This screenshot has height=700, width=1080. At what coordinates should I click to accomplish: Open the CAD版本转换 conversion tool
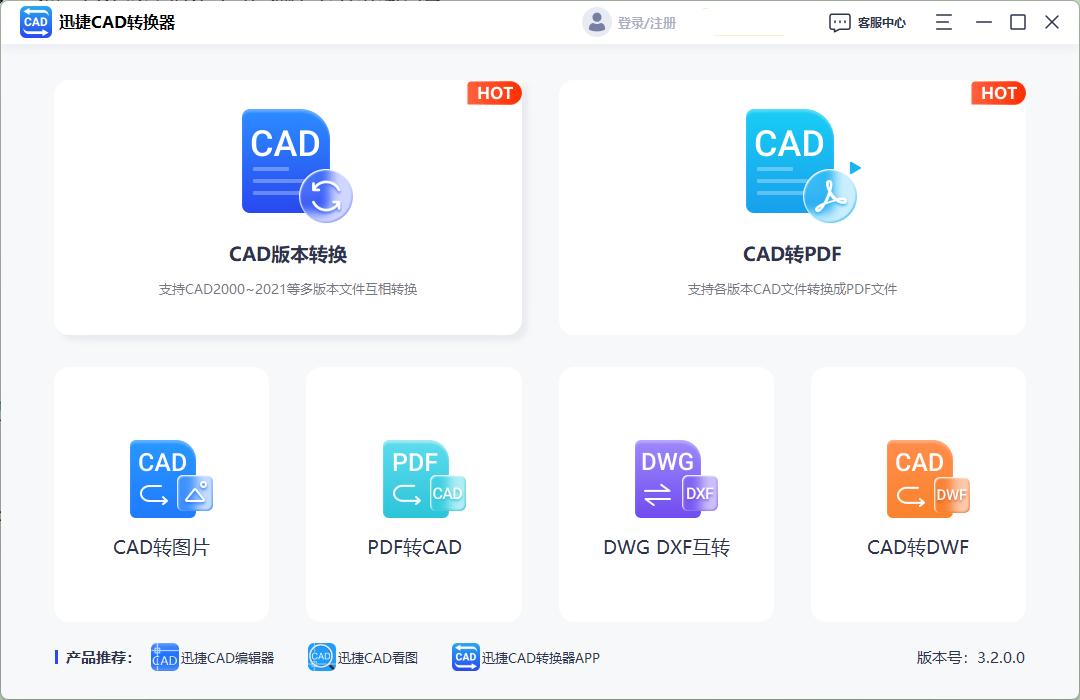click(287, 207)
